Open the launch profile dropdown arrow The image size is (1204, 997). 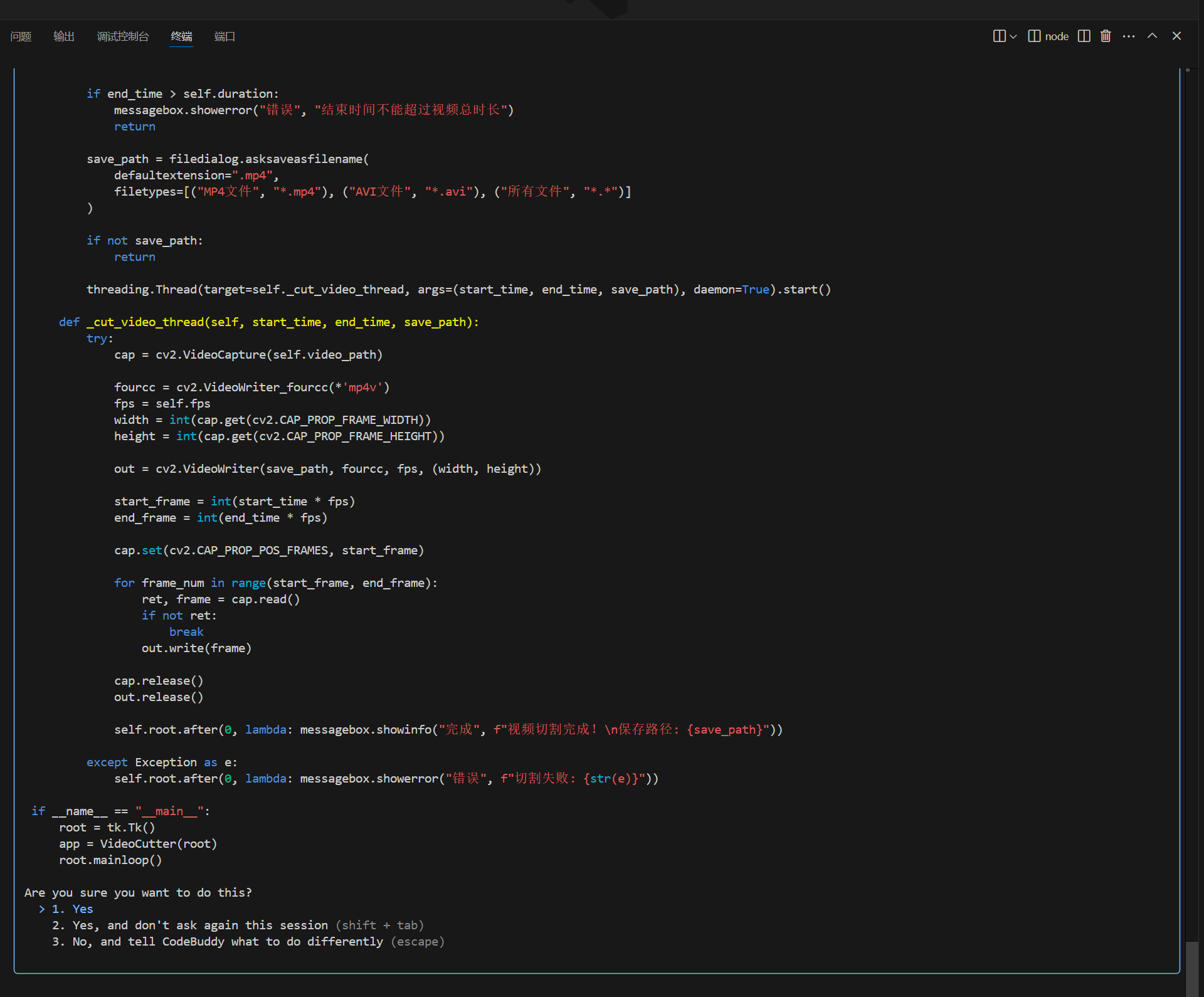[x=1013, y=36]
